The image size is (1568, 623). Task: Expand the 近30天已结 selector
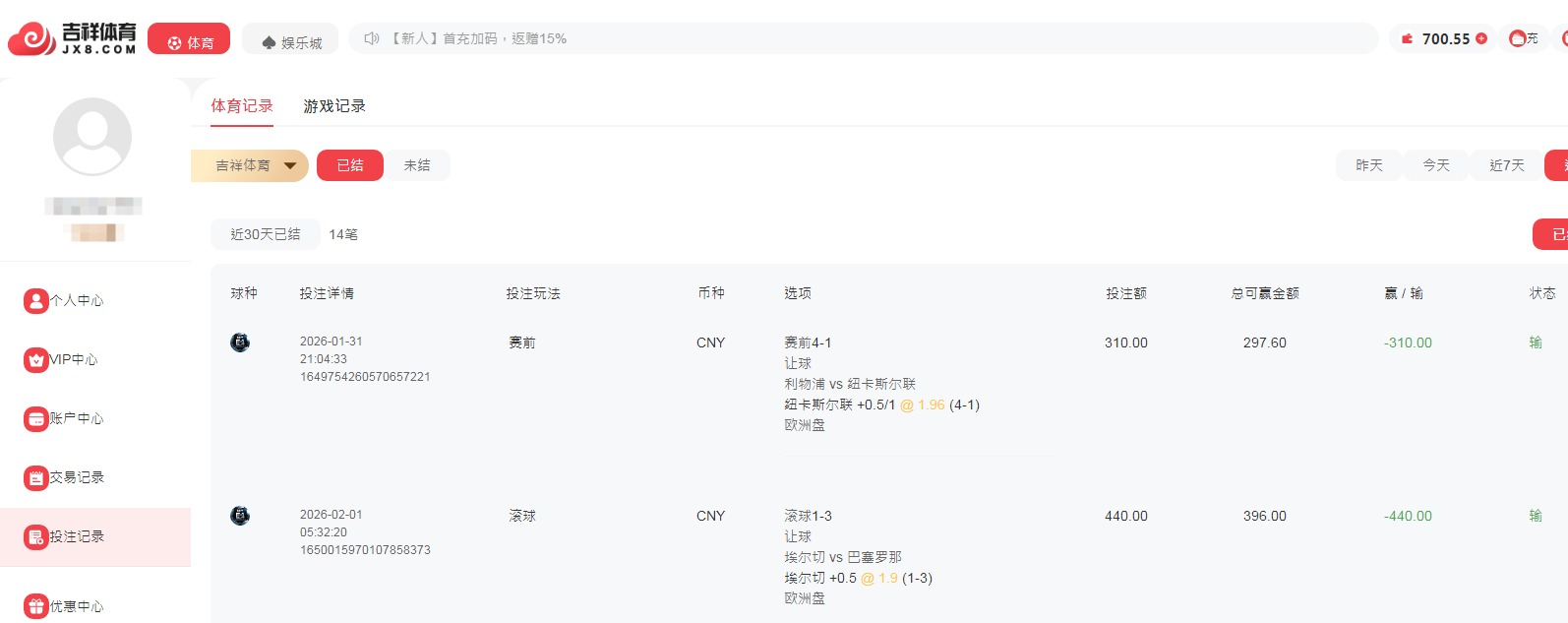264,233
